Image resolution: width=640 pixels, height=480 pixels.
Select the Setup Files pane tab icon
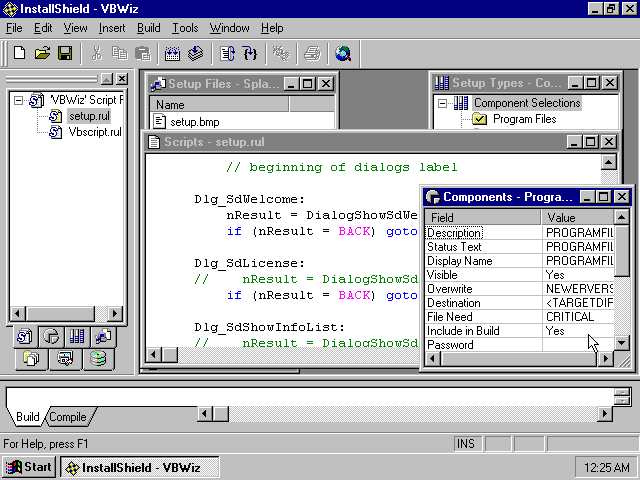[x=103, y=337]
